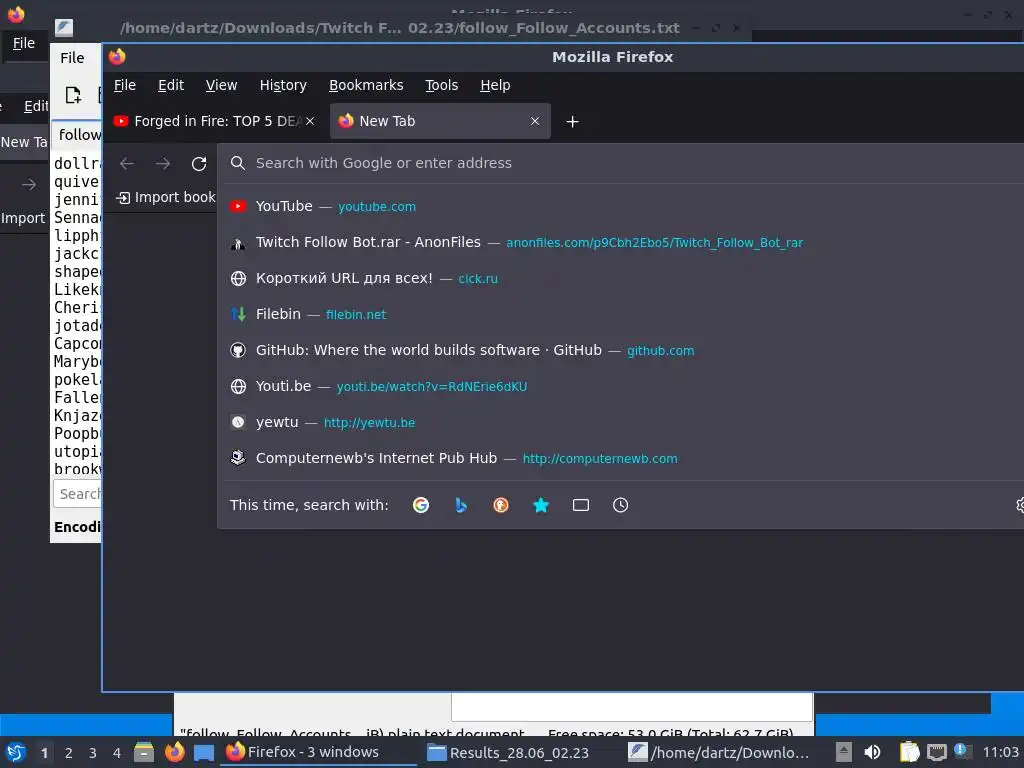This screenshot has height=768, width=1024.
Task: Open the Firefox Edit menu
Action: 171,85
